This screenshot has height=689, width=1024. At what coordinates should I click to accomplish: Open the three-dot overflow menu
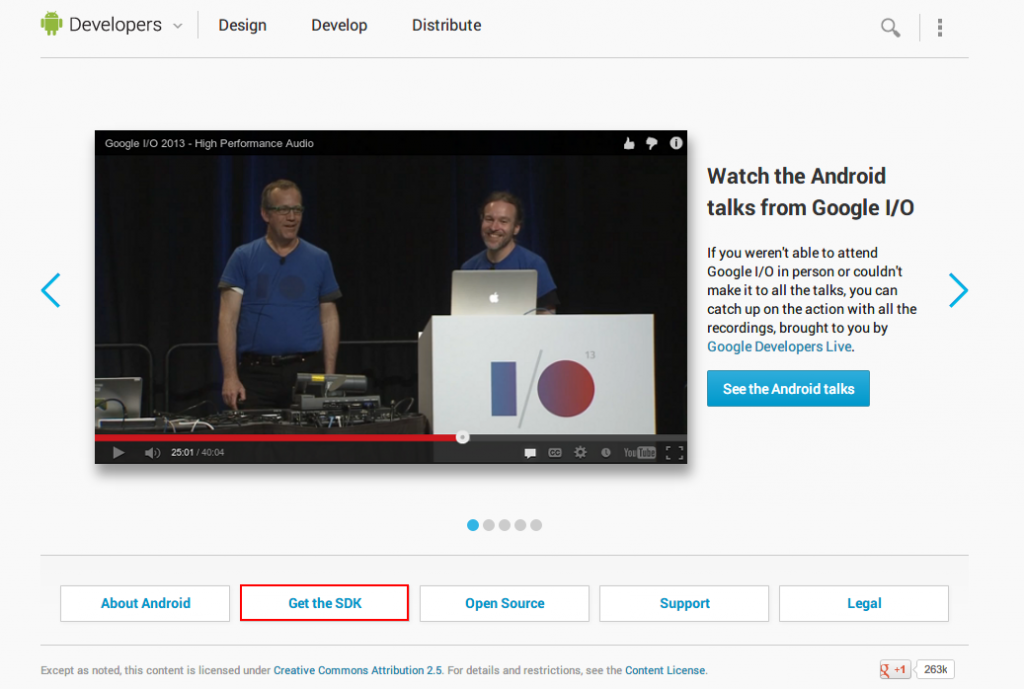tap(940, 27)
